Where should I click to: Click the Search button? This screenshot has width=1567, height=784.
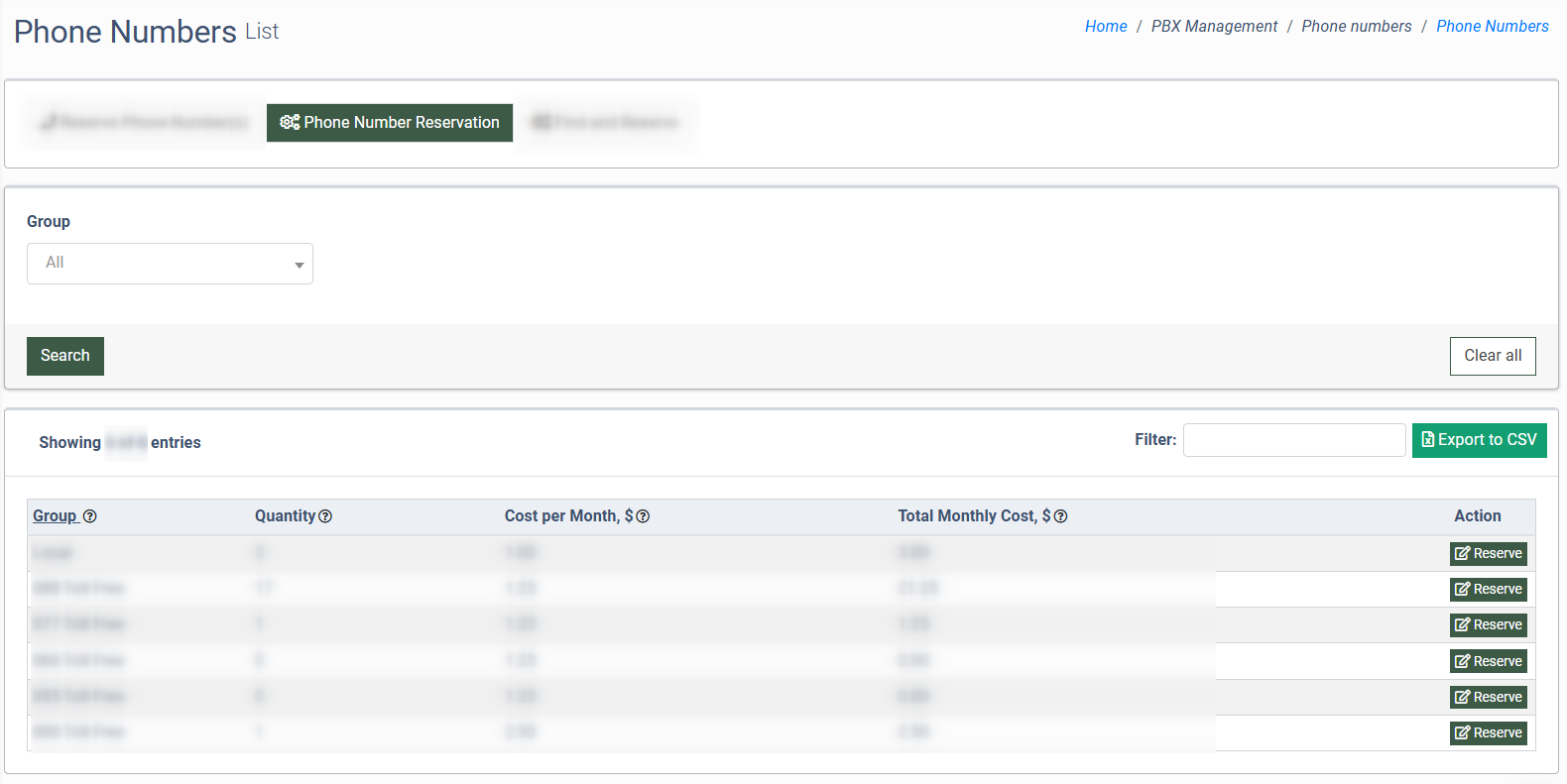[65, 356]
